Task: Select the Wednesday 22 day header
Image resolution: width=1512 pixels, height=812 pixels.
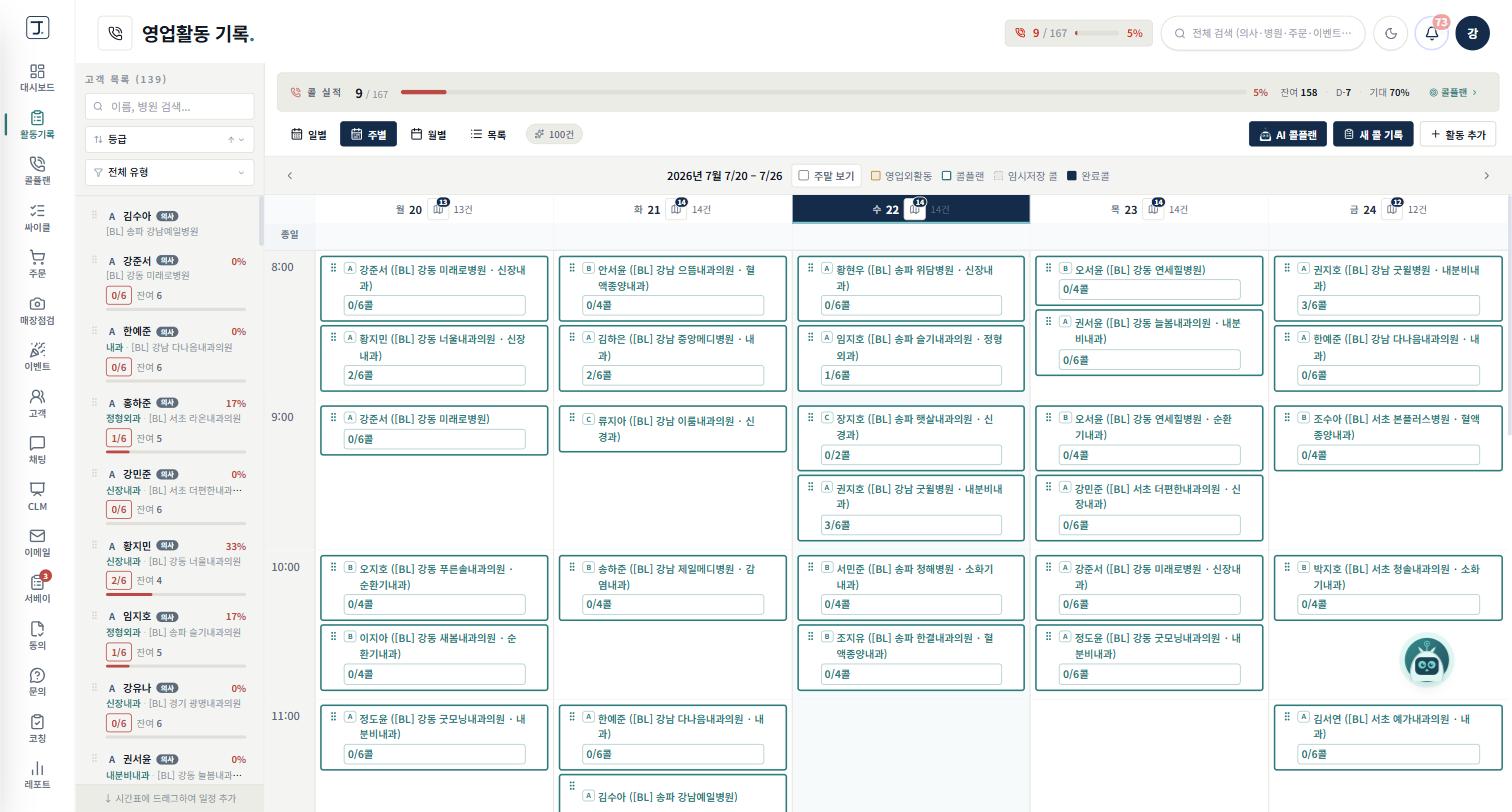Action: (911, 209)
